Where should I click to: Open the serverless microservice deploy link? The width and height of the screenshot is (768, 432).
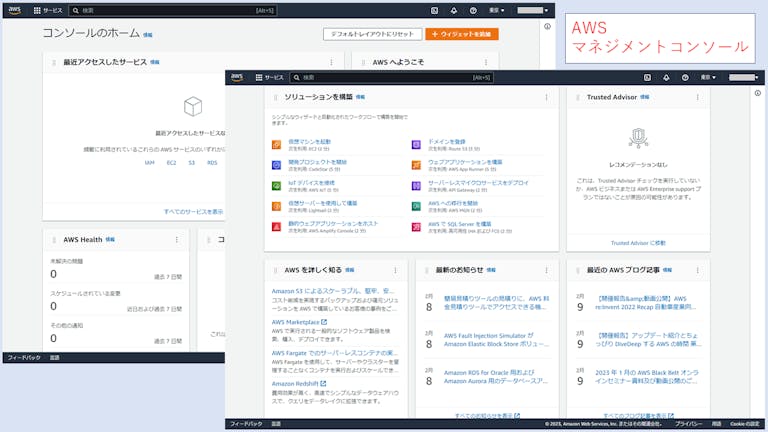pos(478,183)
